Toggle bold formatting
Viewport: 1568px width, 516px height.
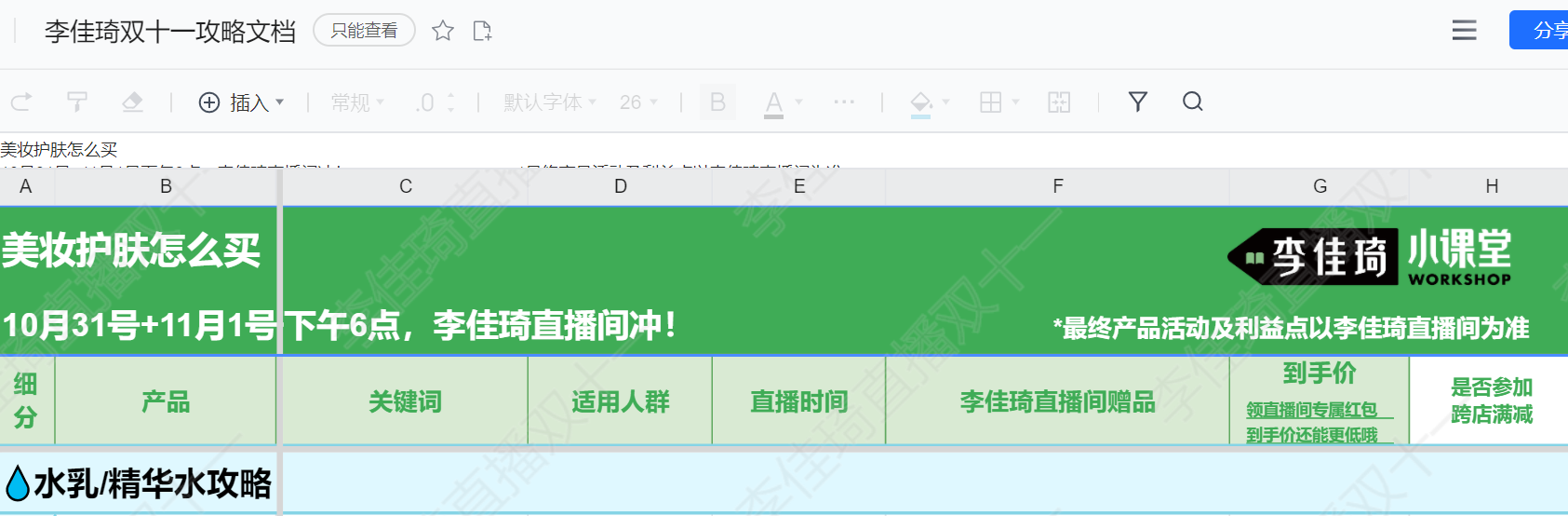coord(717,102)
